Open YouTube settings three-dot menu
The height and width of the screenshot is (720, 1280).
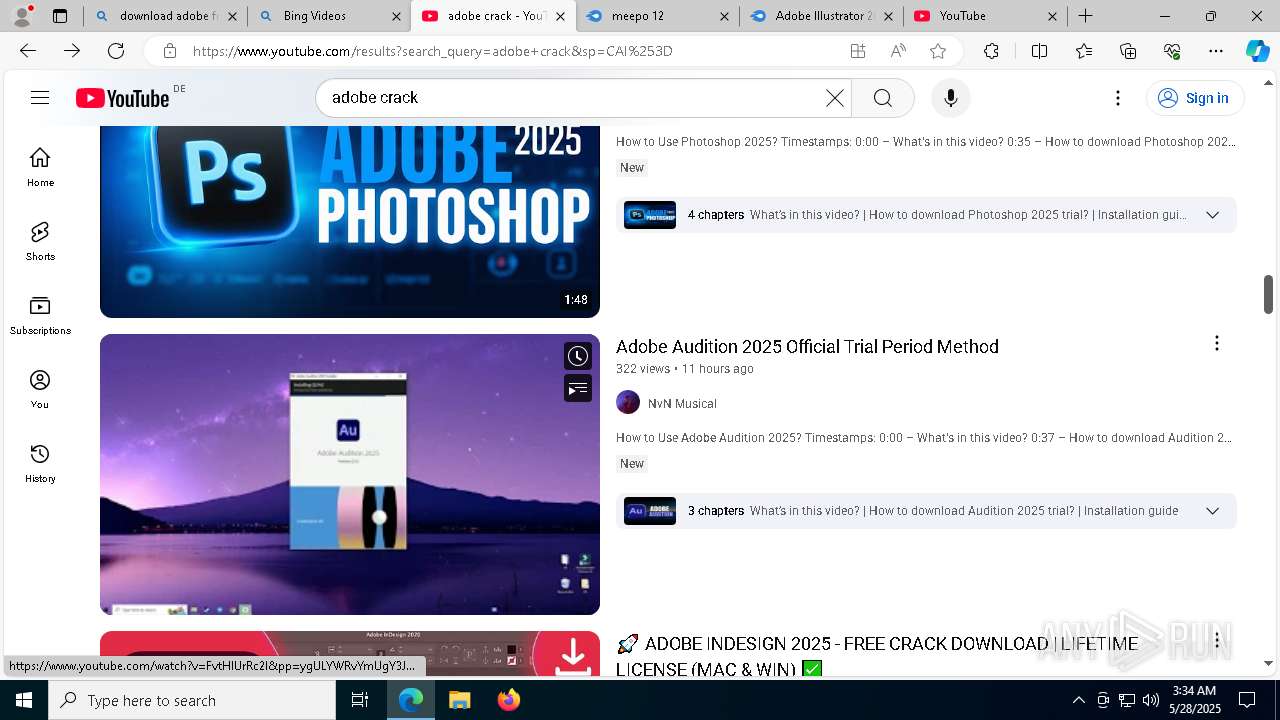click(1118, 98)
